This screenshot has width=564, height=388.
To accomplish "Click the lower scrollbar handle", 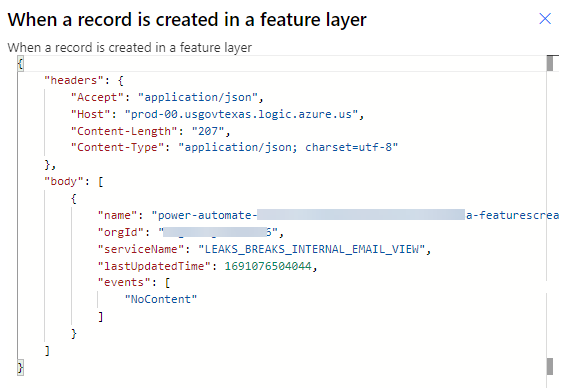I will [550, 366].
